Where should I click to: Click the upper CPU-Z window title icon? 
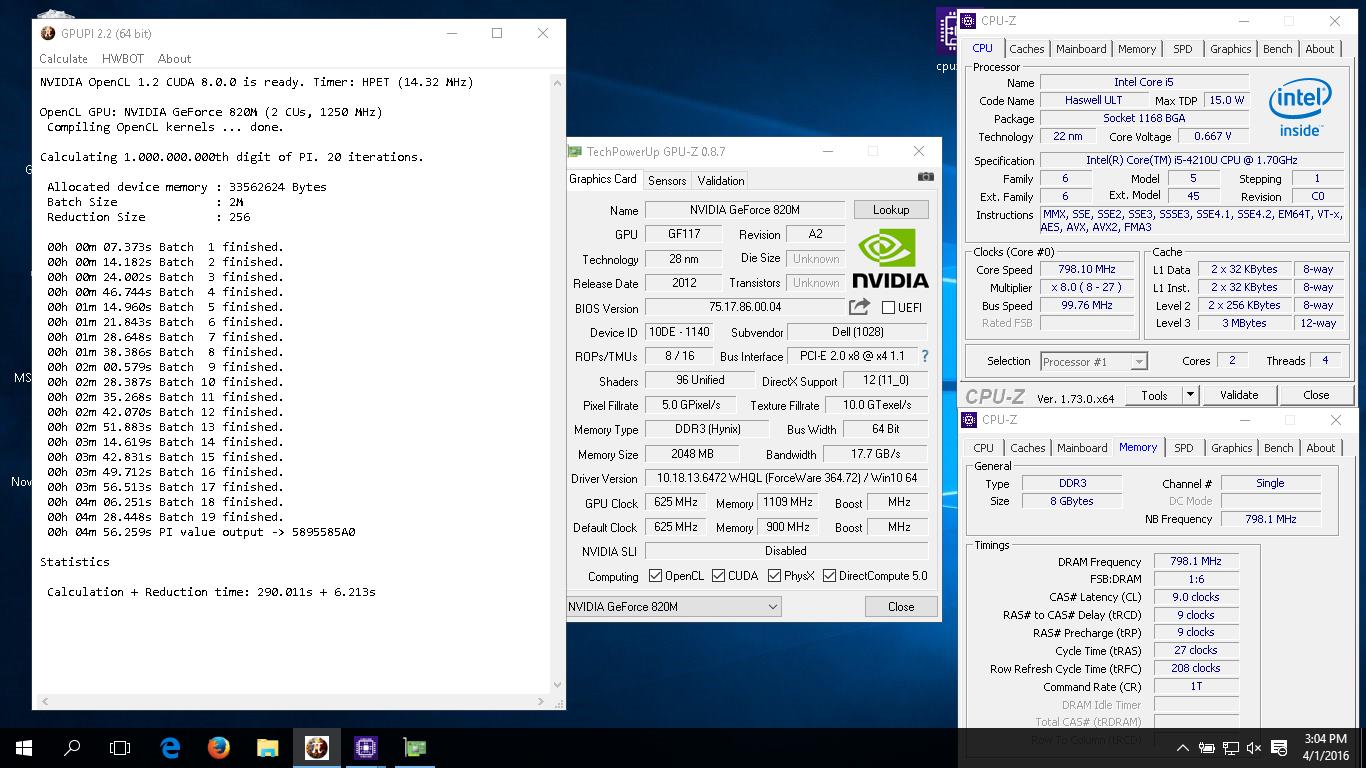click(968, 21)
